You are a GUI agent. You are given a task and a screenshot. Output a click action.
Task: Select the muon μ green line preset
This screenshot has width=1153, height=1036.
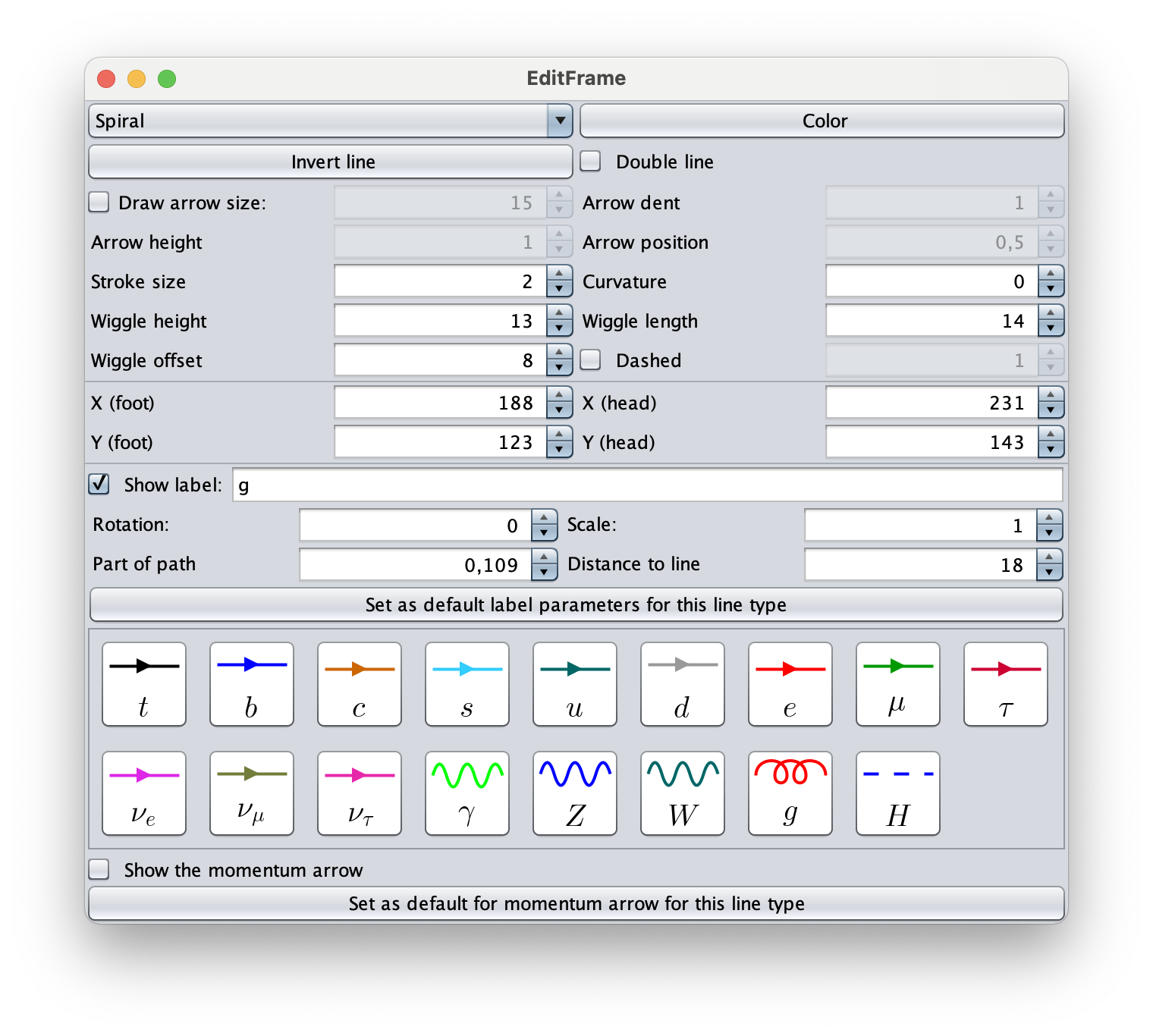pos(897,684)
